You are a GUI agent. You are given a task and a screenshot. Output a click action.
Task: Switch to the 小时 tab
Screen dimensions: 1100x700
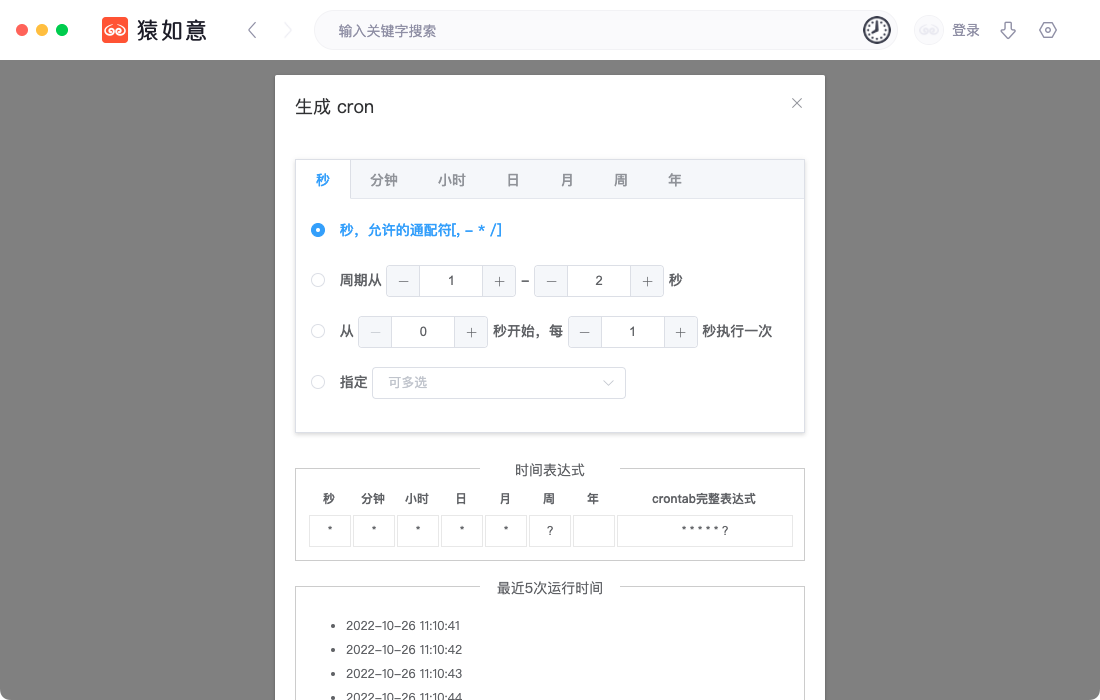pos(451,180)
